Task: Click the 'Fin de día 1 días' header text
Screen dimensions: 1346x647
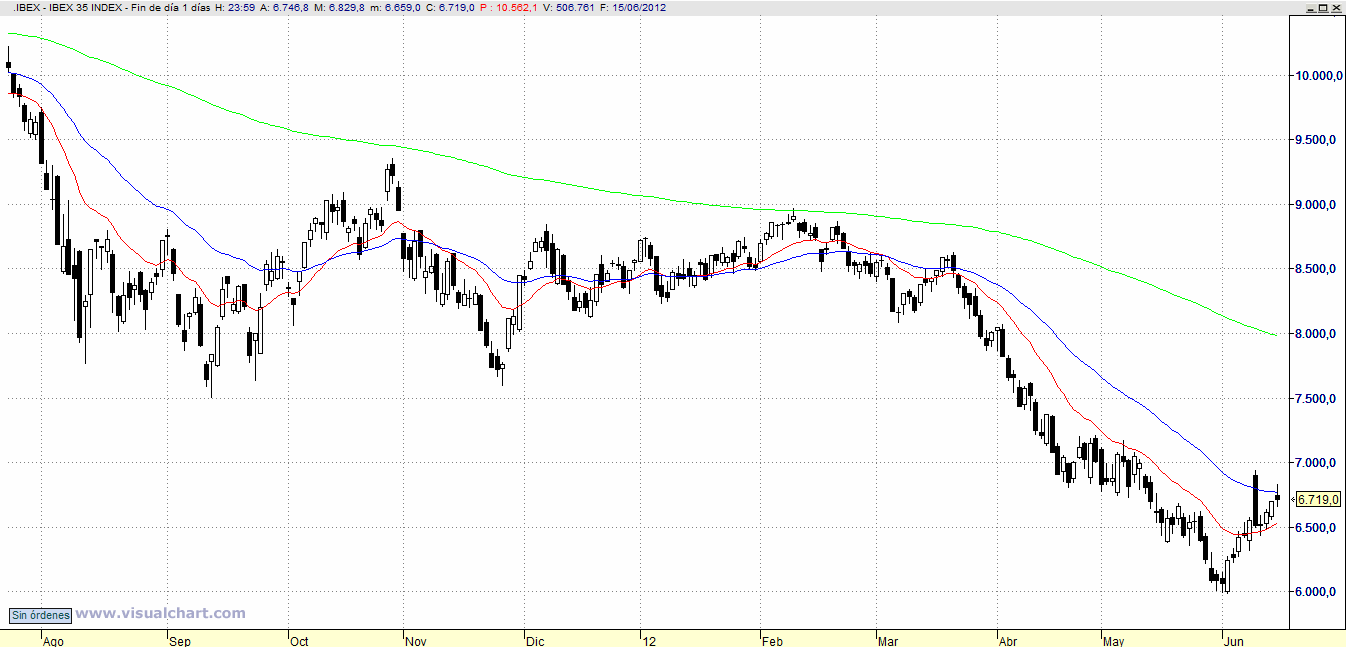Action: pos(172,7)
